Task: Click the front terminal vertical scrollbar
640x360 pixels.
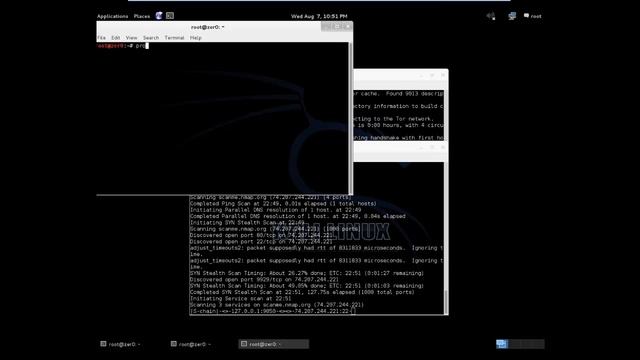Action: click(x=350, y=118)
